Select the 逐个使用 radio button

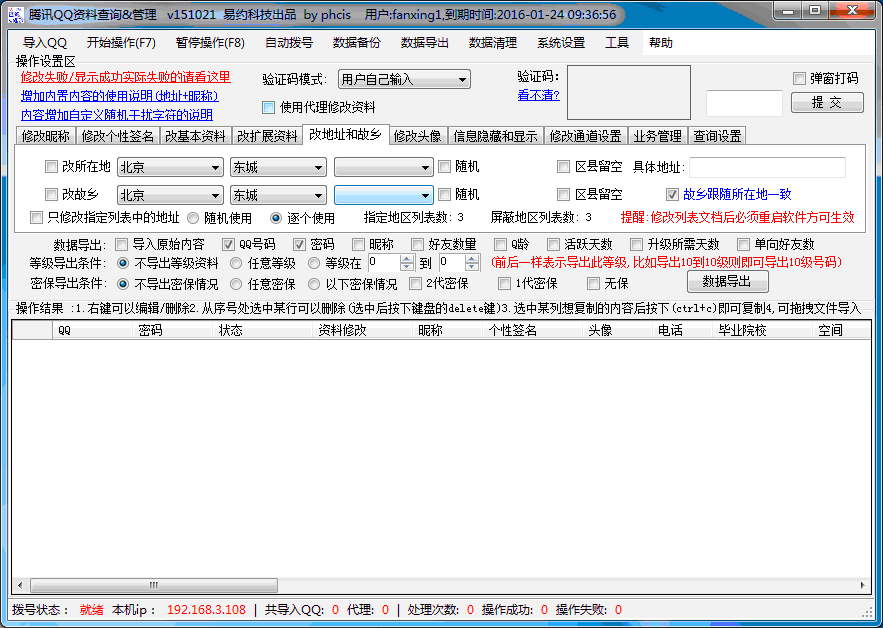275,218
